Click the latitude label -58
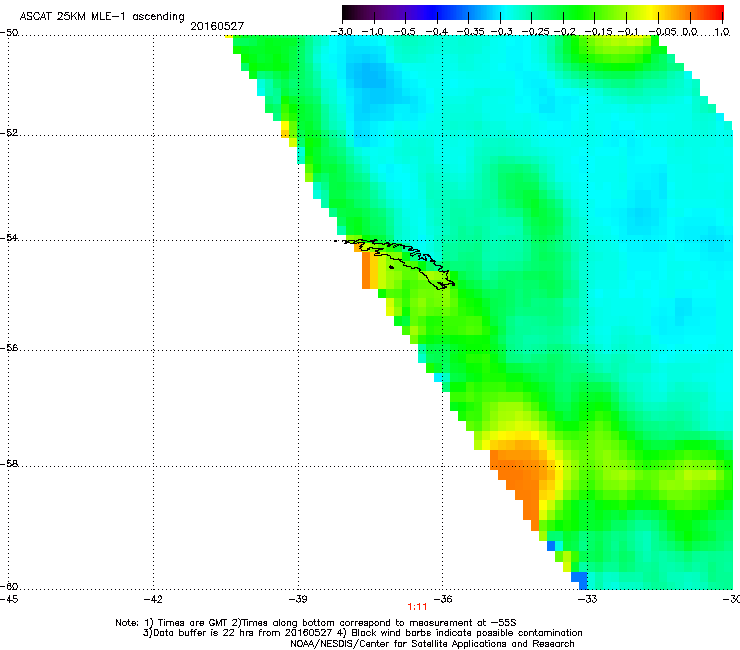The width and height of the screenshot is (740, 650). [x=9, y=464]
